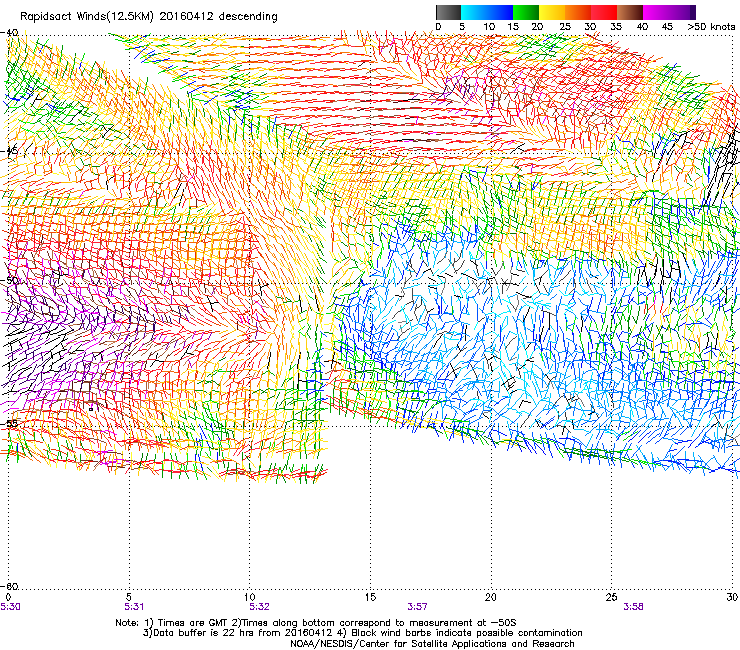Image resolution: width=740 pixels, height=650 pixels.
Task: Click the '-55' latitude axis label
Action: [x=9, y=423]
